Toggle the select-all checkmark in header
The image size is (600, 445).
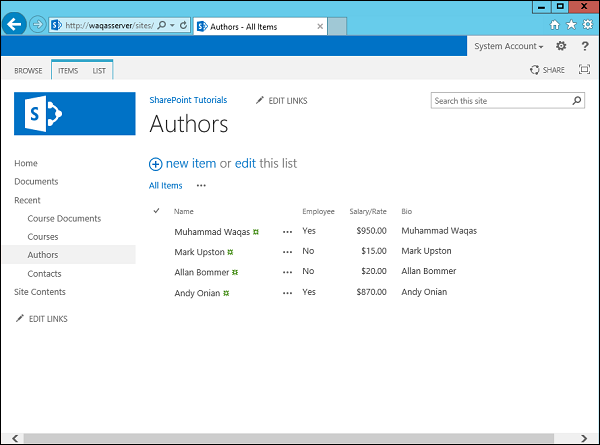[157, 211]
